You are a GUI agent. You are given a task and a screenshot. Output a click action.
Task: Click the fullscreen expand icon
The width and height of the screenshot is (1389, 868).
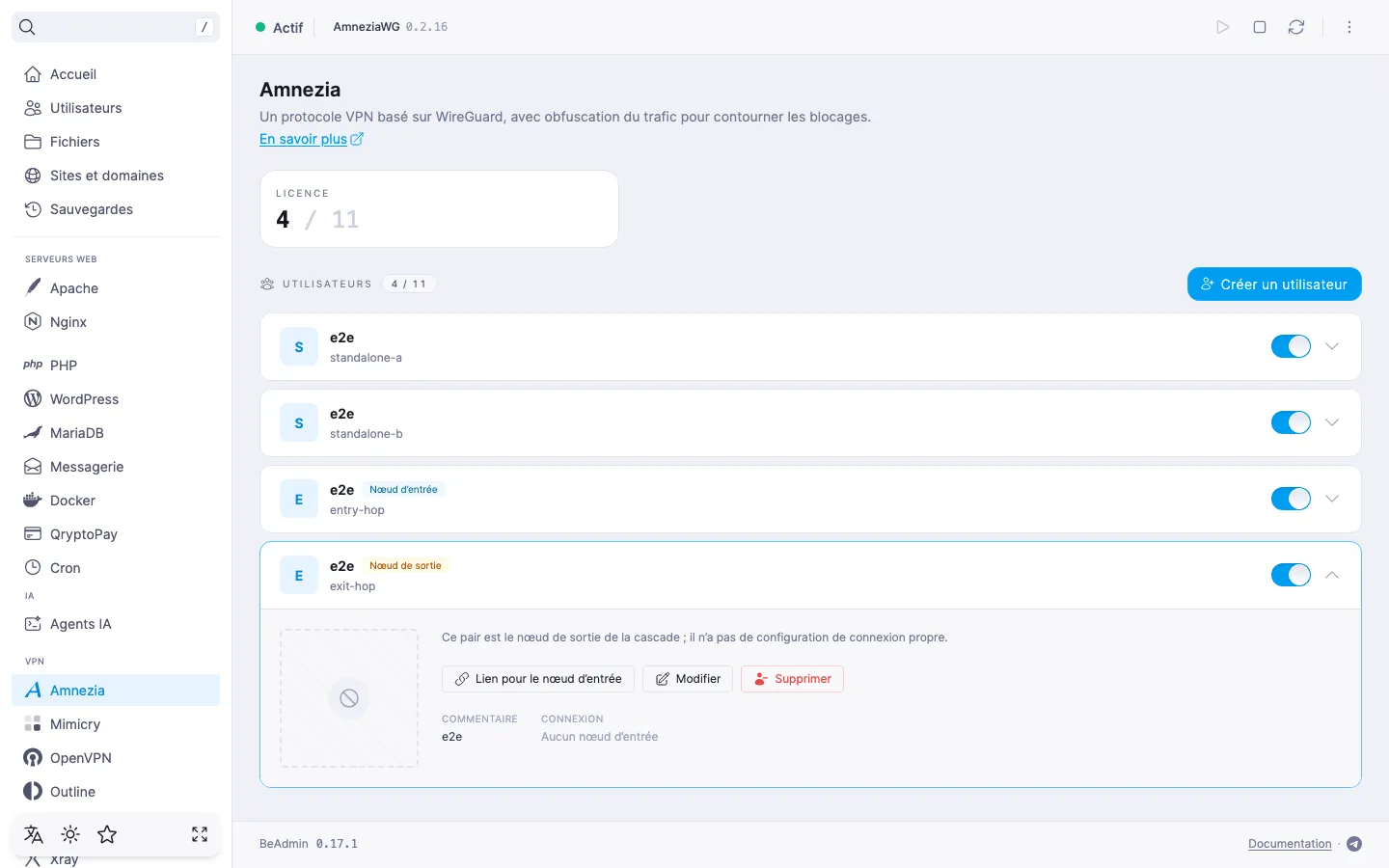tap(200, 834)
